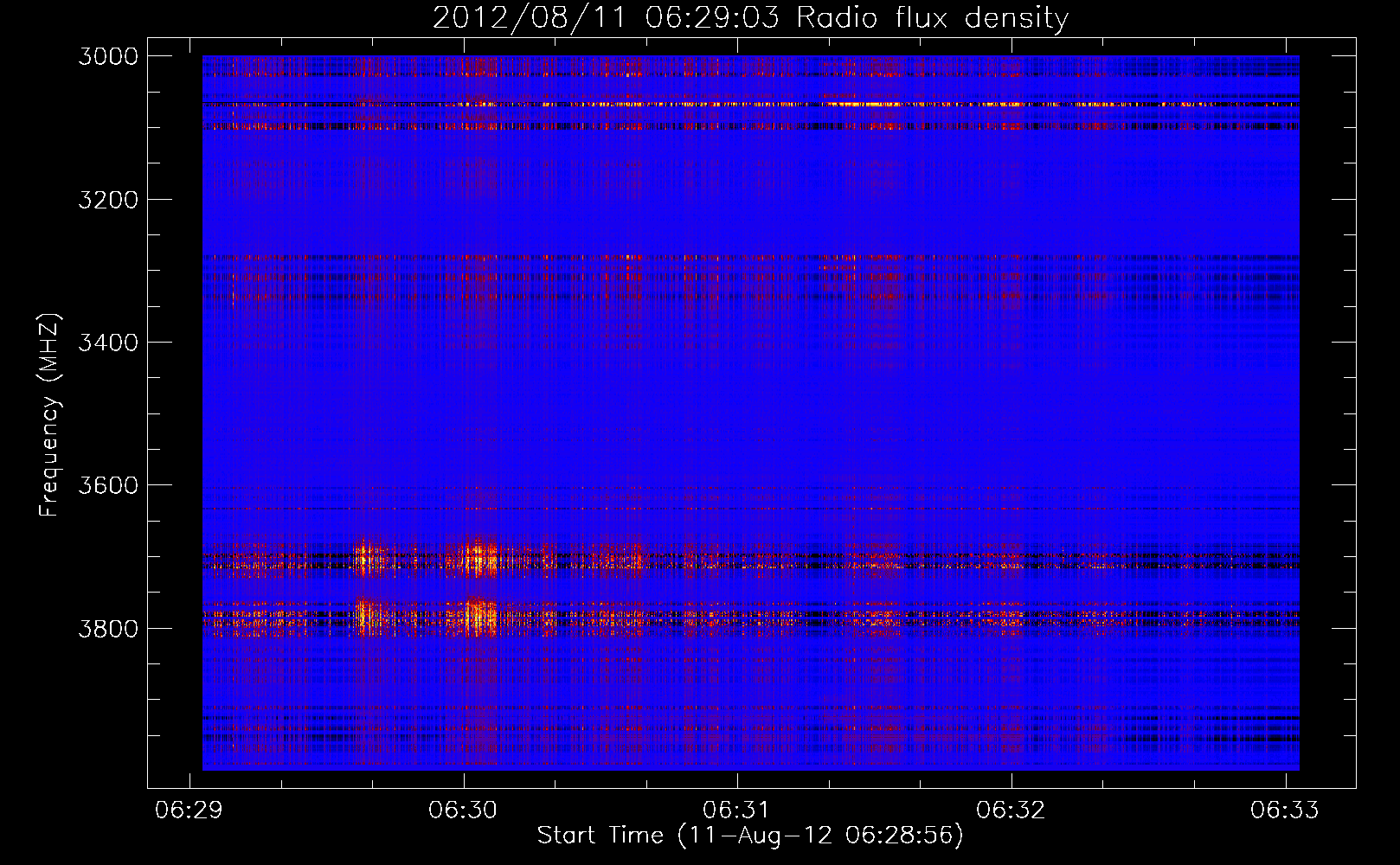
Task: Click the 06:32 time tick label
Action: pos(1011,810)
